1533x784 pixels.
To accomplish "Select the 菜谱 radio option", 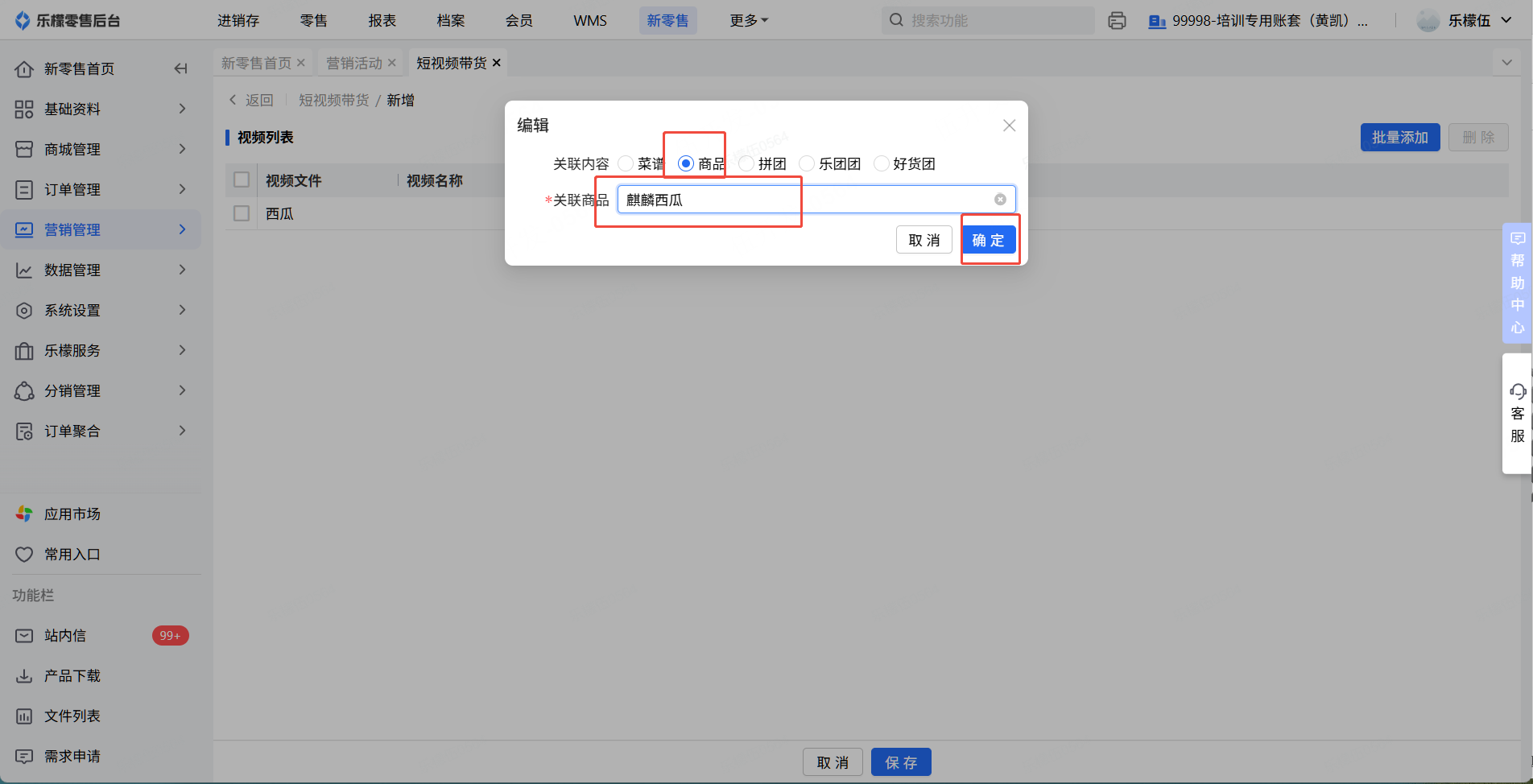I will click(x=626, y=163).
